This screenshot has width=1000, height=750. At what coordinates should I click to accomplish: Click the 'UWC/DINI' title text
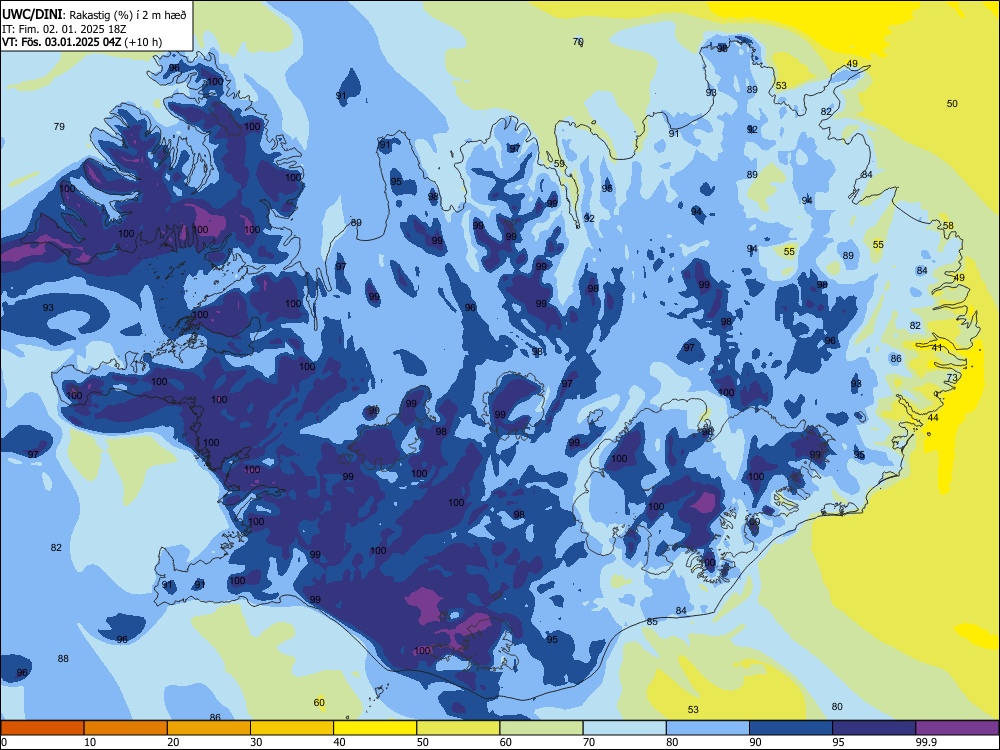(x=32, y=15)
